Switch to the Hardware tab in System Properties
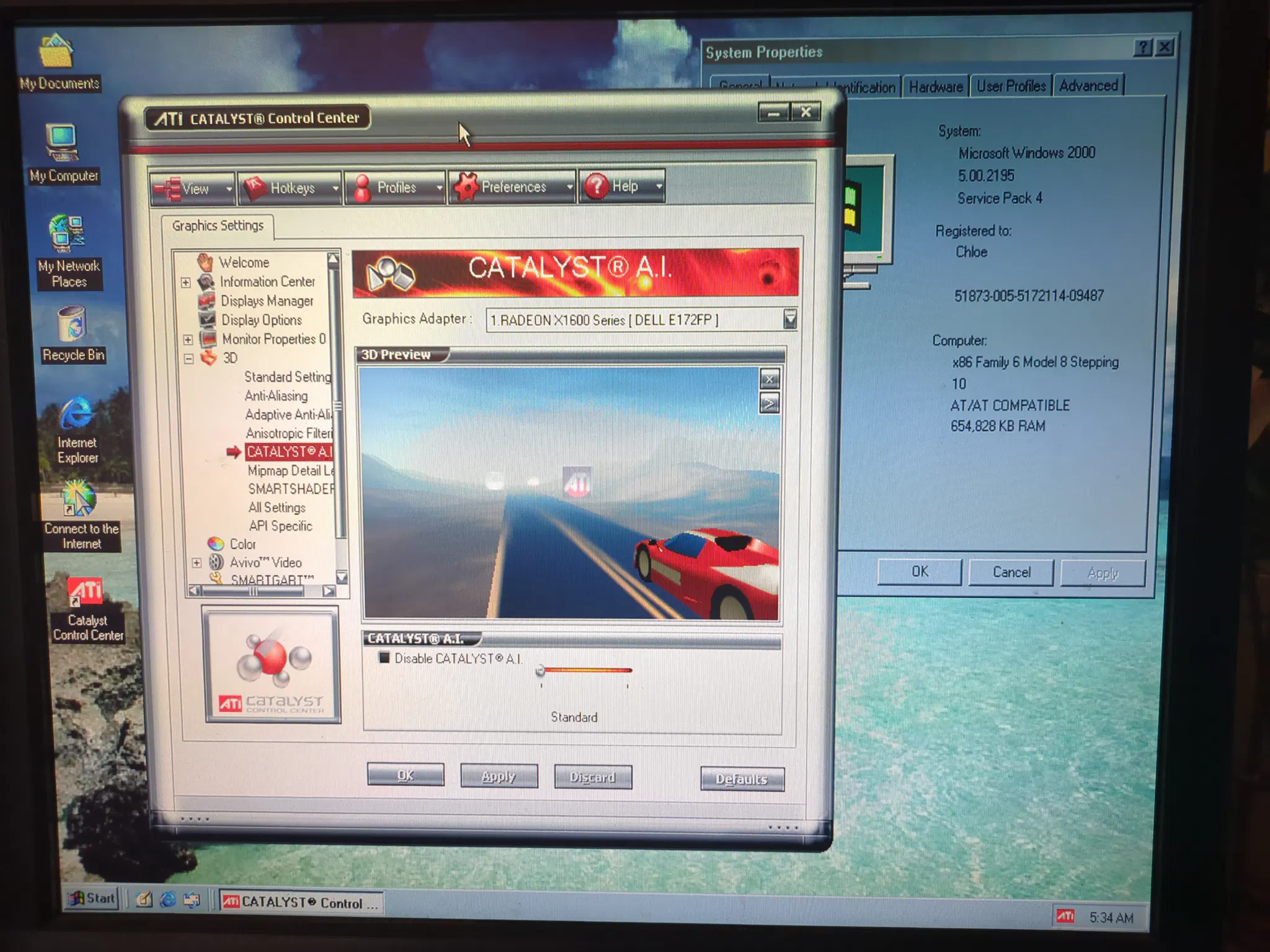Image resolution: width=1270 pixels, height=952 pixels. (936, 87)
